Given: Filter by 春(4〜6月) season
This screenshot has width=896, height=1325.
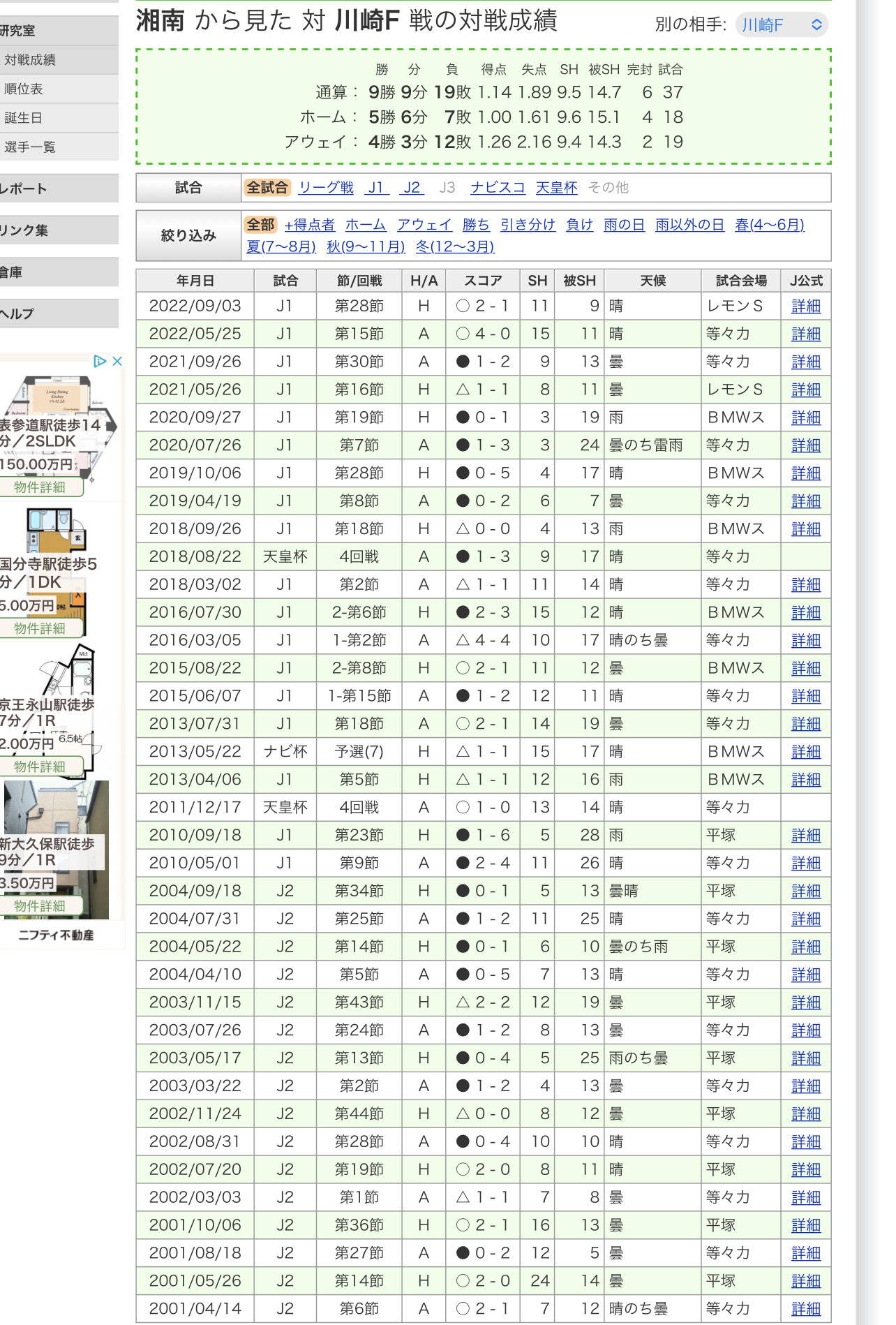Looking at the screenshot, I should (x=769, y=225).
